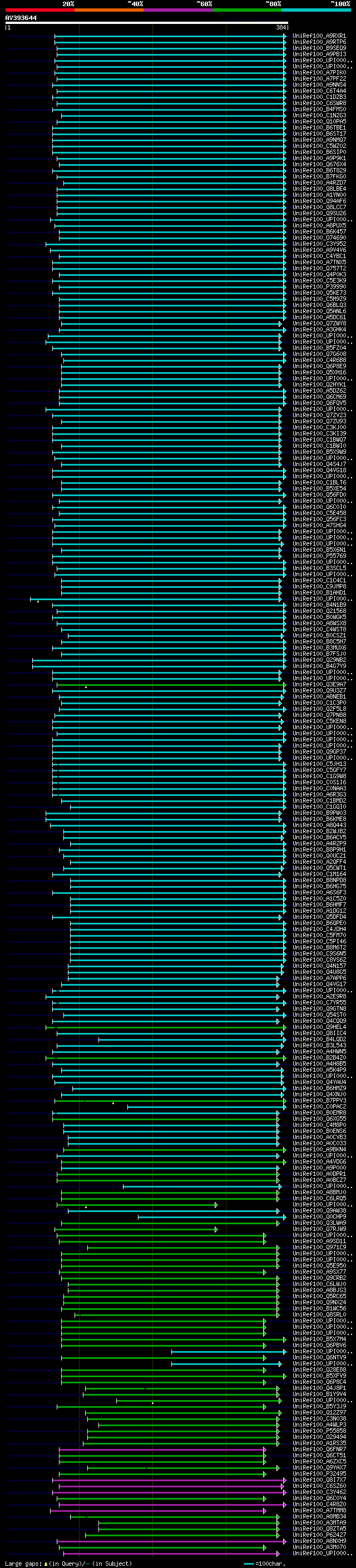Click hit UniRef100_Q9YAX7
356x1568 pixels.
pos(319,1467)
